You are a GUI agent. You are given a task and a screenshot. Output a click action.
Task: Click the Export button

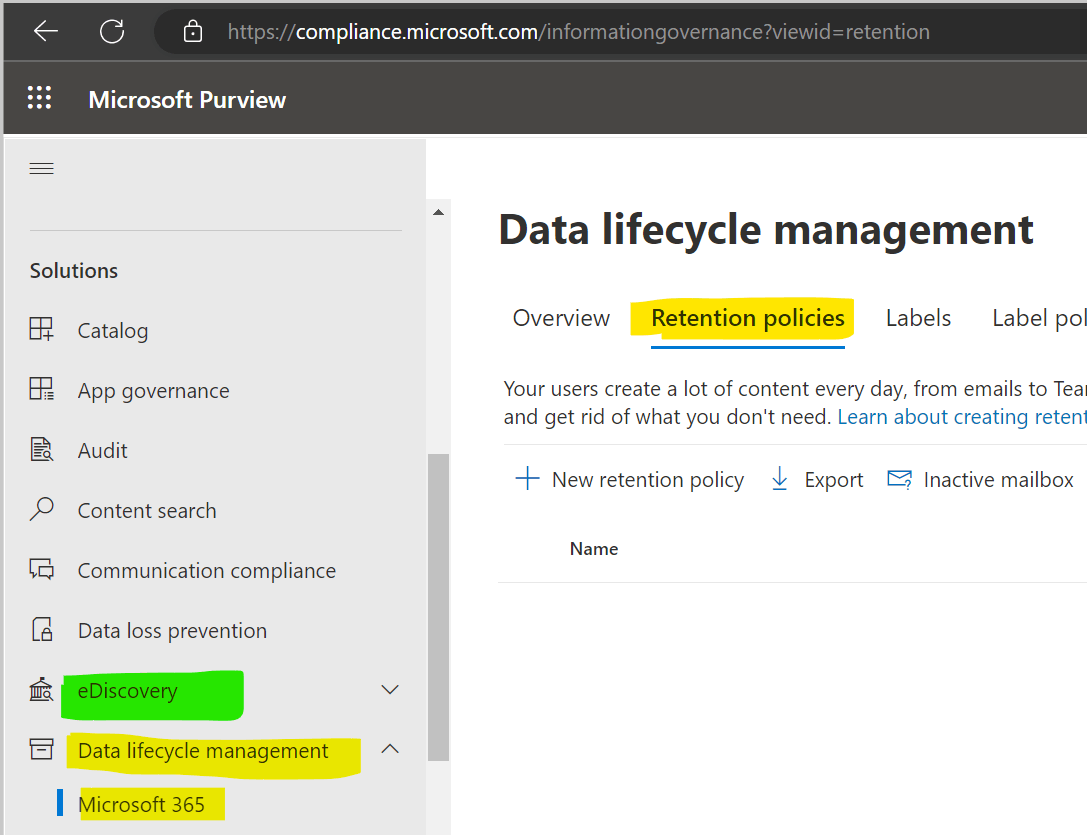click(817, 479)
